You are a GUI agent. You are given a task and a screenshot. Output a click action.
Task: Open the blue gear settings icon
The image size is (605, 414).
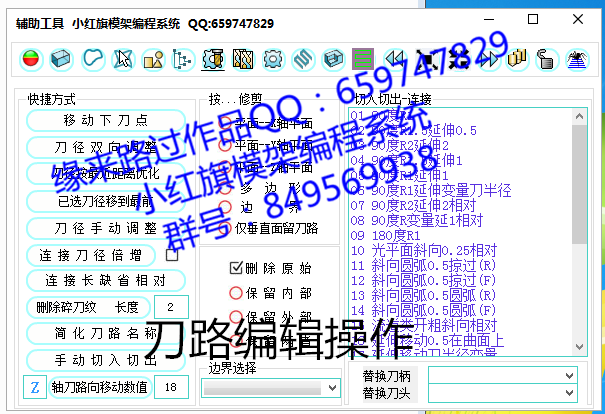(x=273, y=59)
